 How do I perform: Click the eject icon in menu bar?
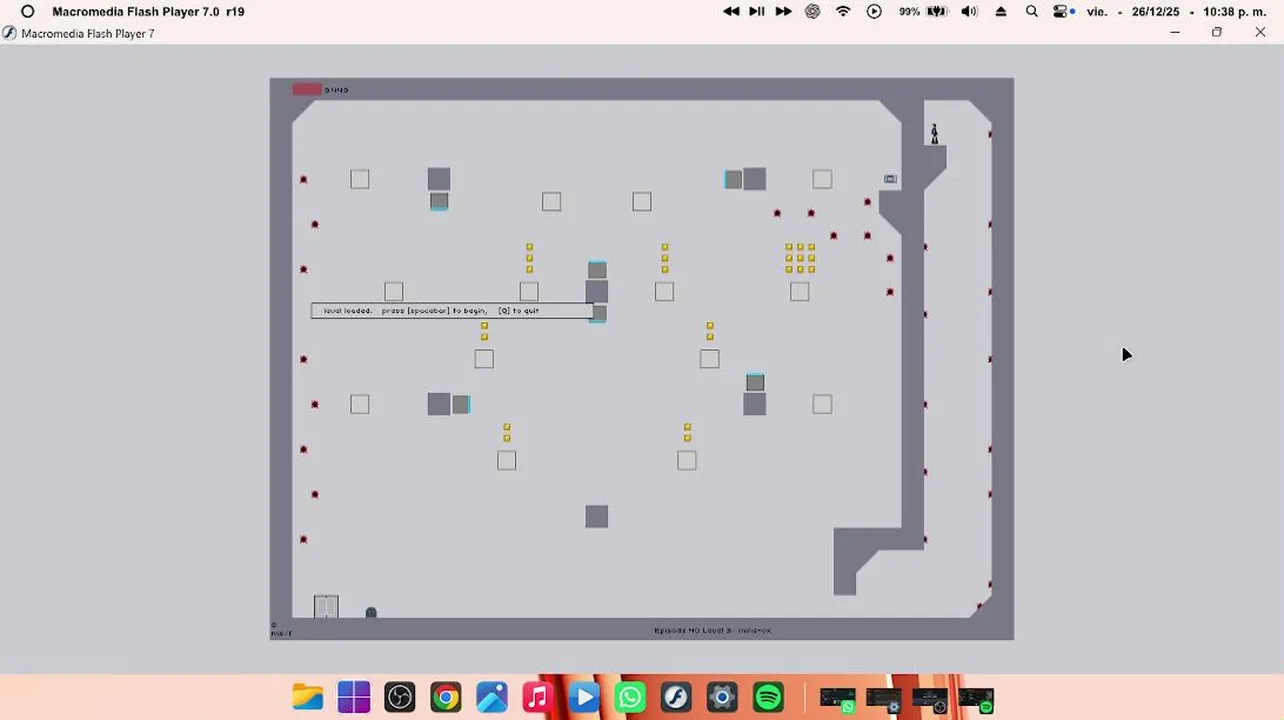1001,11
